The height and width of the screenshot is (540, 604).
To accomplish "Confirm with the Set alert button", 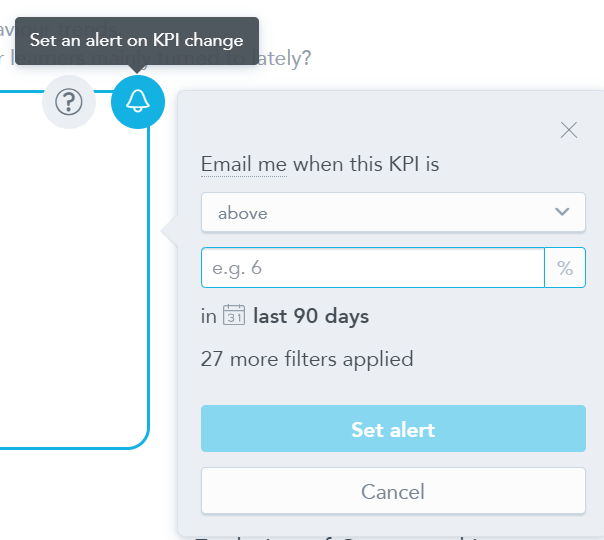I will pos(393,428).
